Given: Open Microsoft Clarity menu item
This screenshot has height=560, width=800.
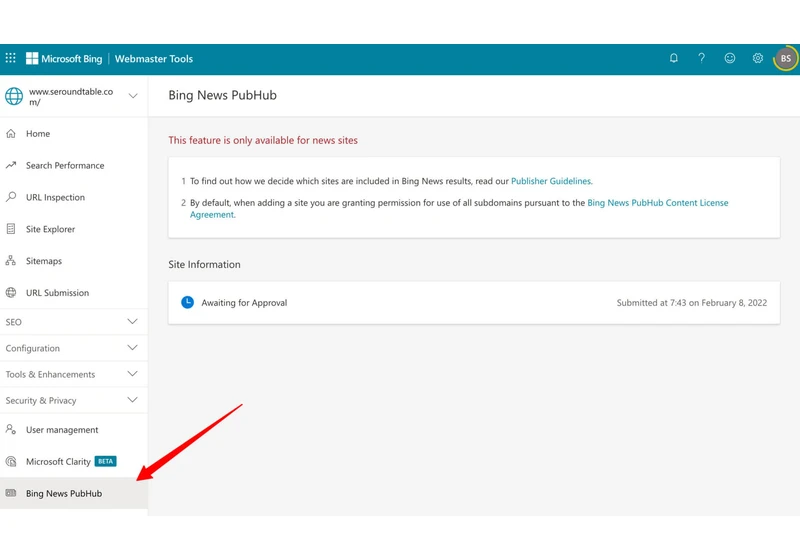Looking at the screenshot, I should [x=74, y=462].
